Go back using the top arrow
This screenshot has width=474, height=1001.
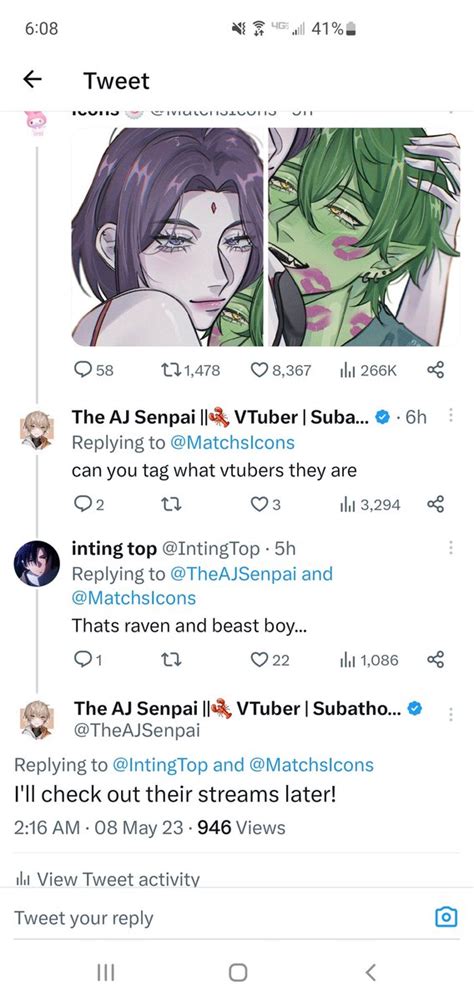click(x=32, y=80)
